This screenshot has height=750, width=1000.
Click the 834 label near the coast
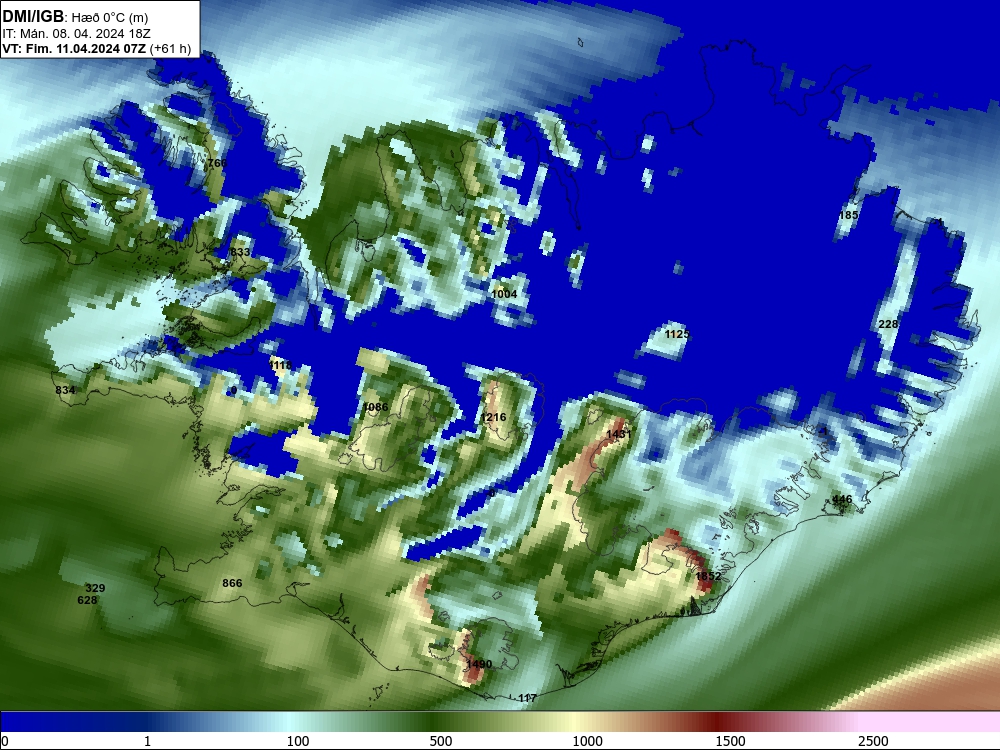(65, 390)
